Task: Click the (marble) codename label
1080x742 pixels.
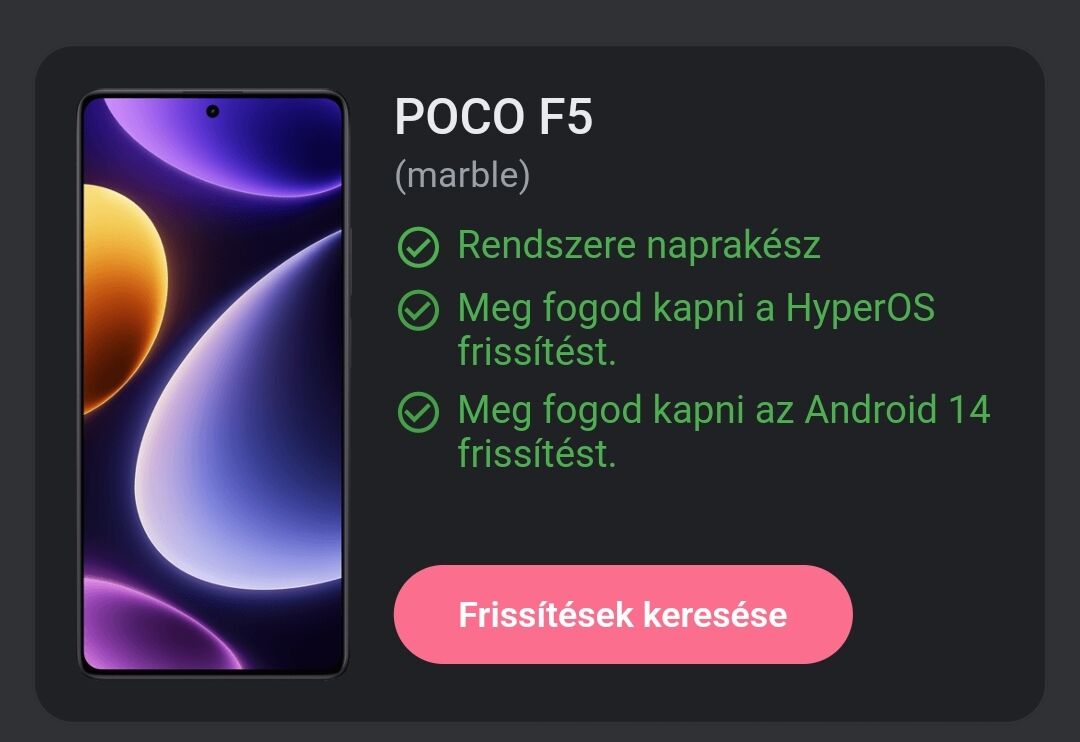Action: [x=462, y=176]
